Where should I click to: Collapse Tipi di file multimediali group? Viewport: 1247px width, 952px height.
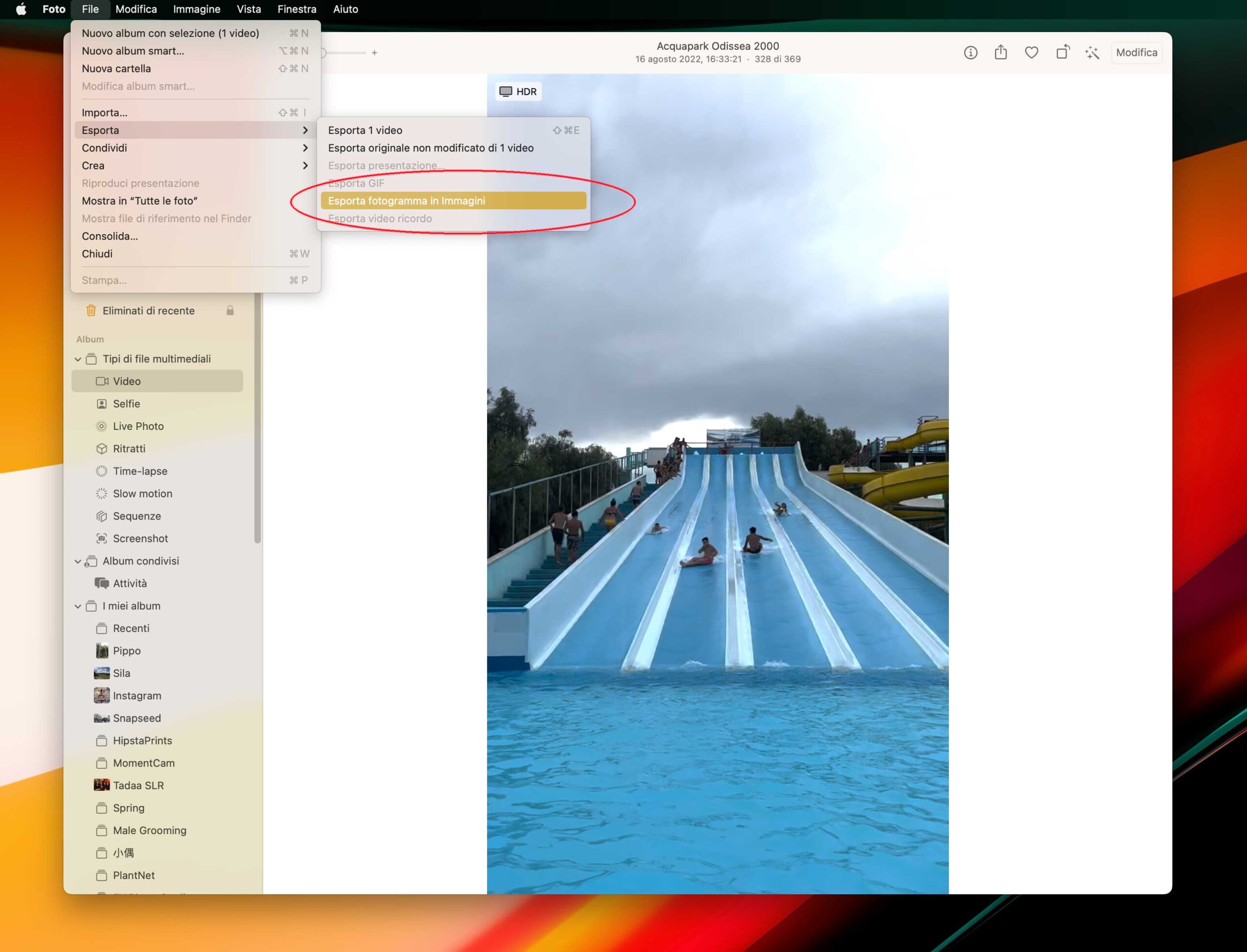click(77, 359)
